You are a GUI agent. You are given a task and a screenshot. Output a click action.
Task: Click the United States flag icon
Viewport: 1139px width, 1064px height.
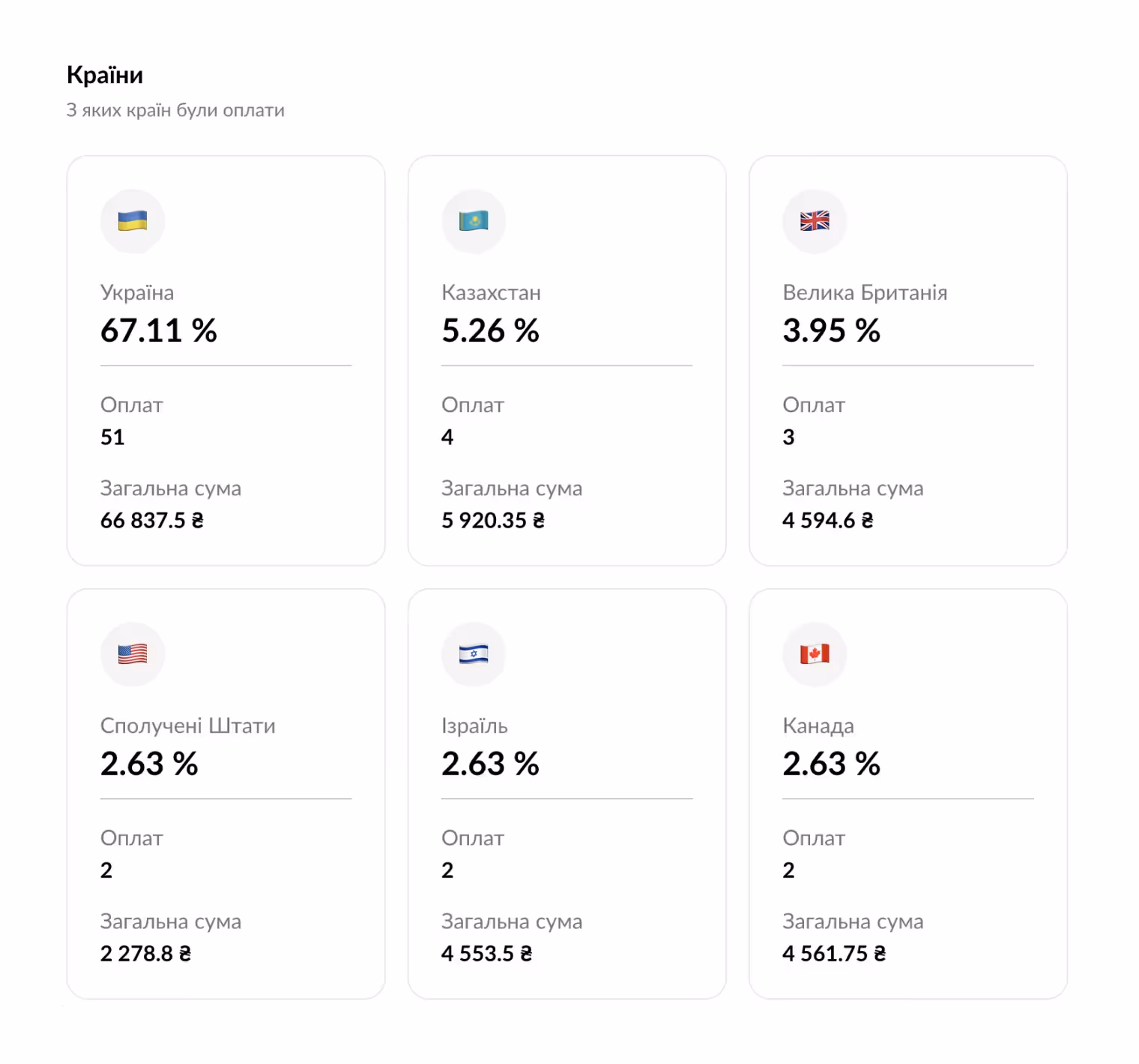[133, 653]
